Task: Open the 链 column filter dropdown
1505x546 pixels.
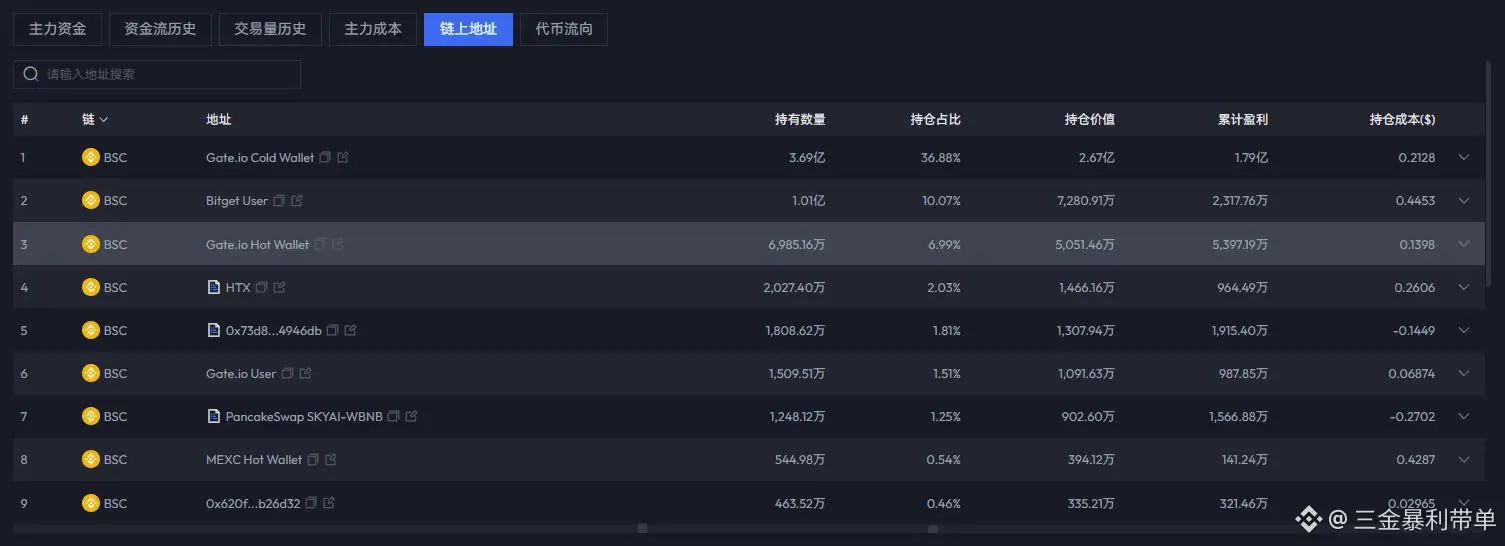Action: pyautogui.click(x=95, y=119)
